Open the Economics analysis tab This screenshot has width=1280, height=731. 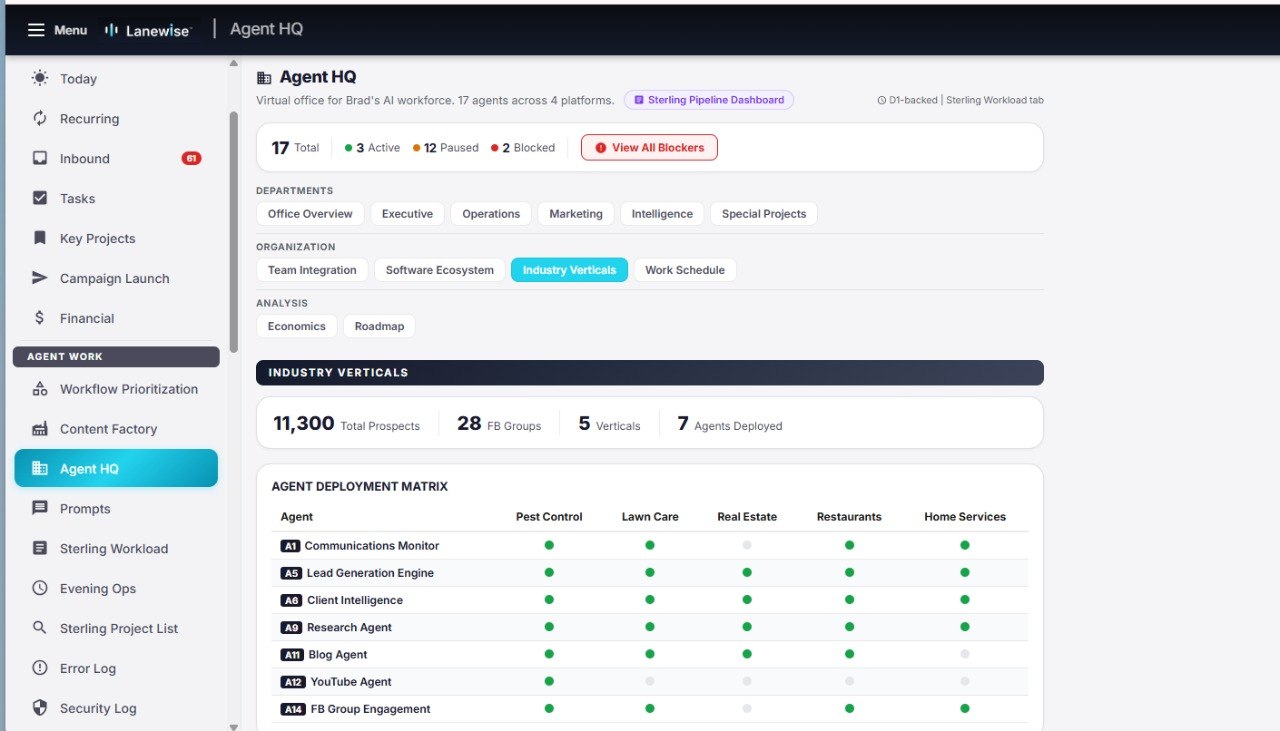[x=297, y=326]
